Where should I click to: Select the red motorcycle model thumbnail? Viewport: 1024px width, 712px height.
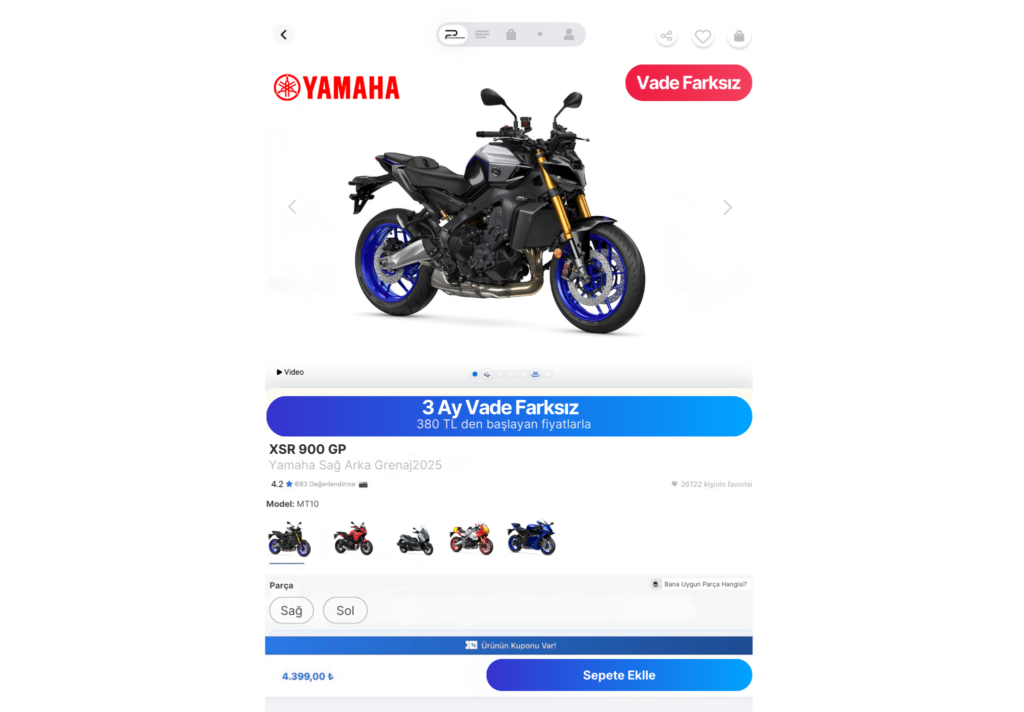point(353,539)
